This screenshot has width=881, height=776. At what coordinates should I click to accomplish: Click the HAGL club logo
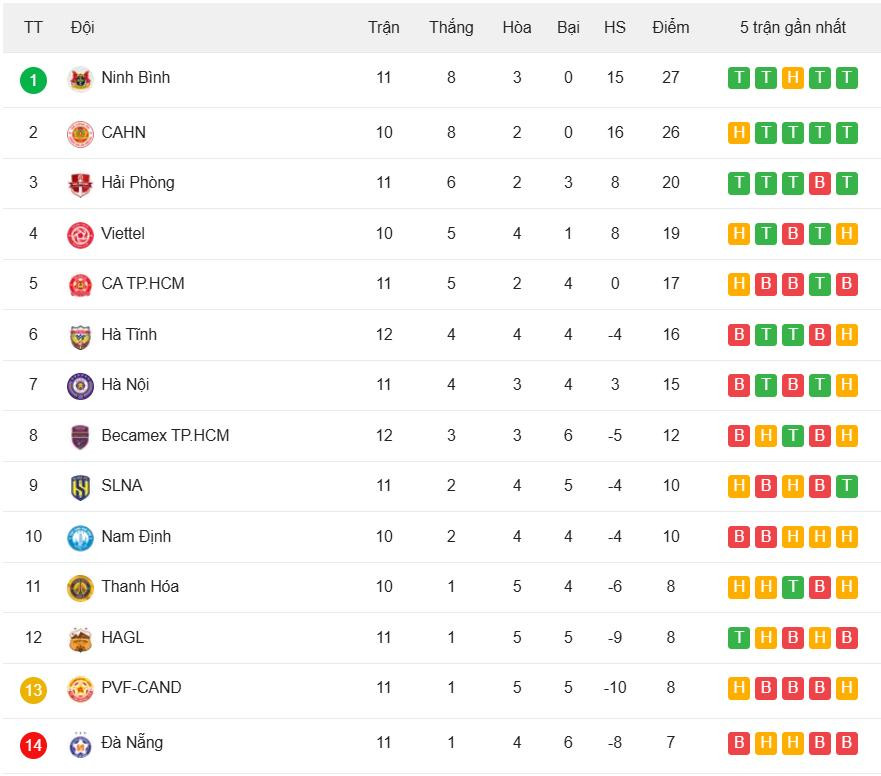(x=80, y=639)
